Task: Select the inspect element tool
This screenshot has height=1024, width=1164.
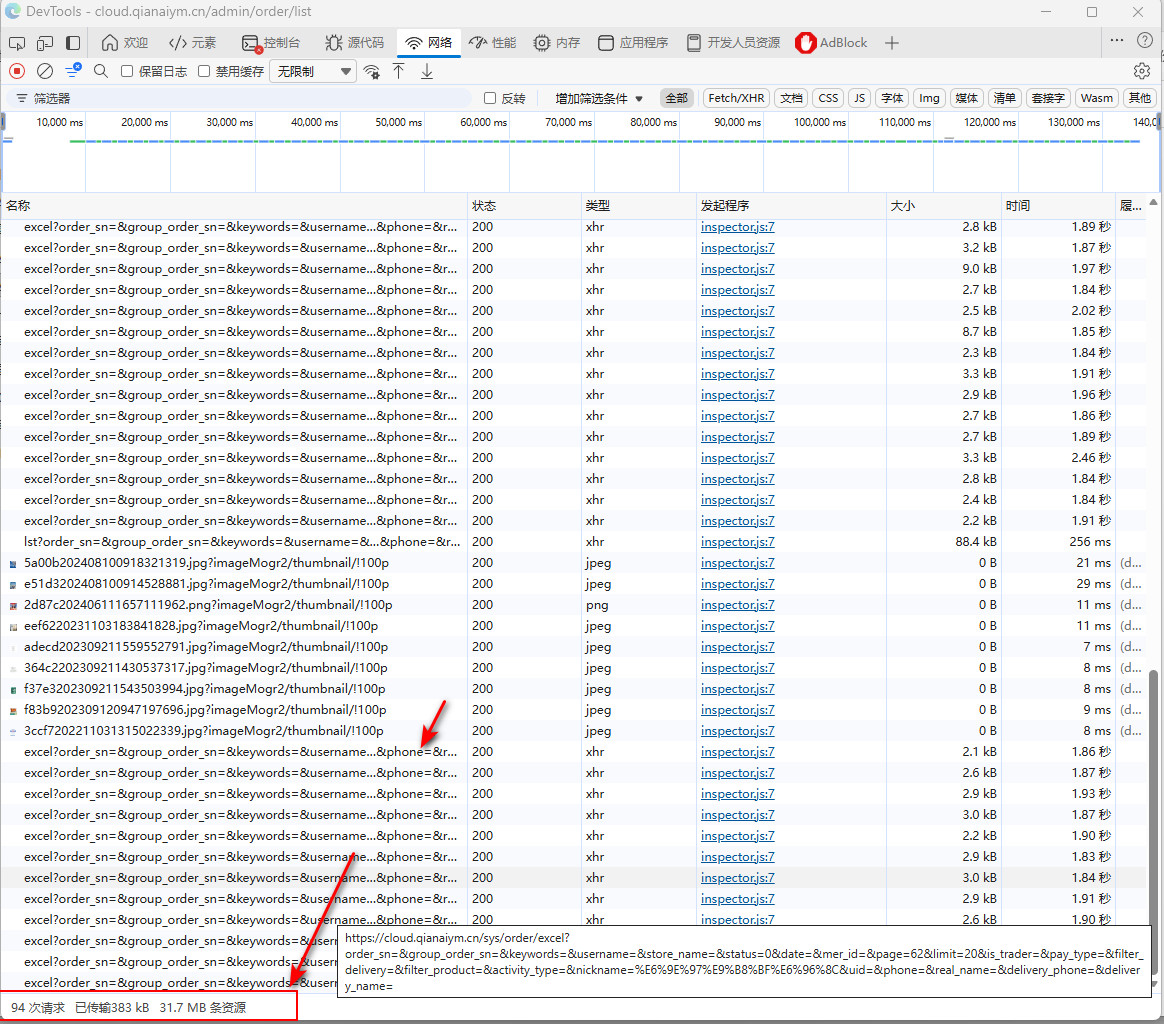Action: click(x=17, y=43)
